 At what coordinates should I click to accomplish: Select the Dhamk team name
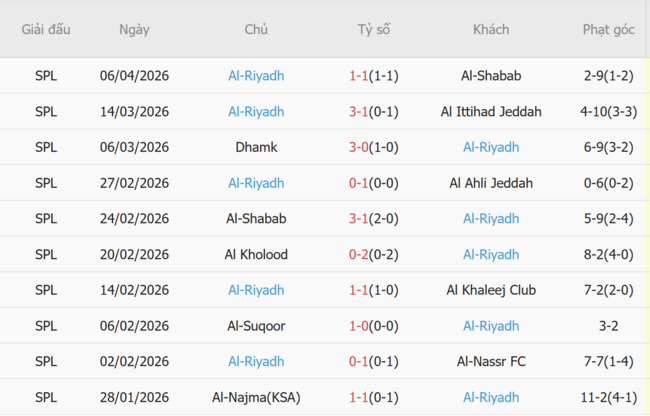(256, 148)
